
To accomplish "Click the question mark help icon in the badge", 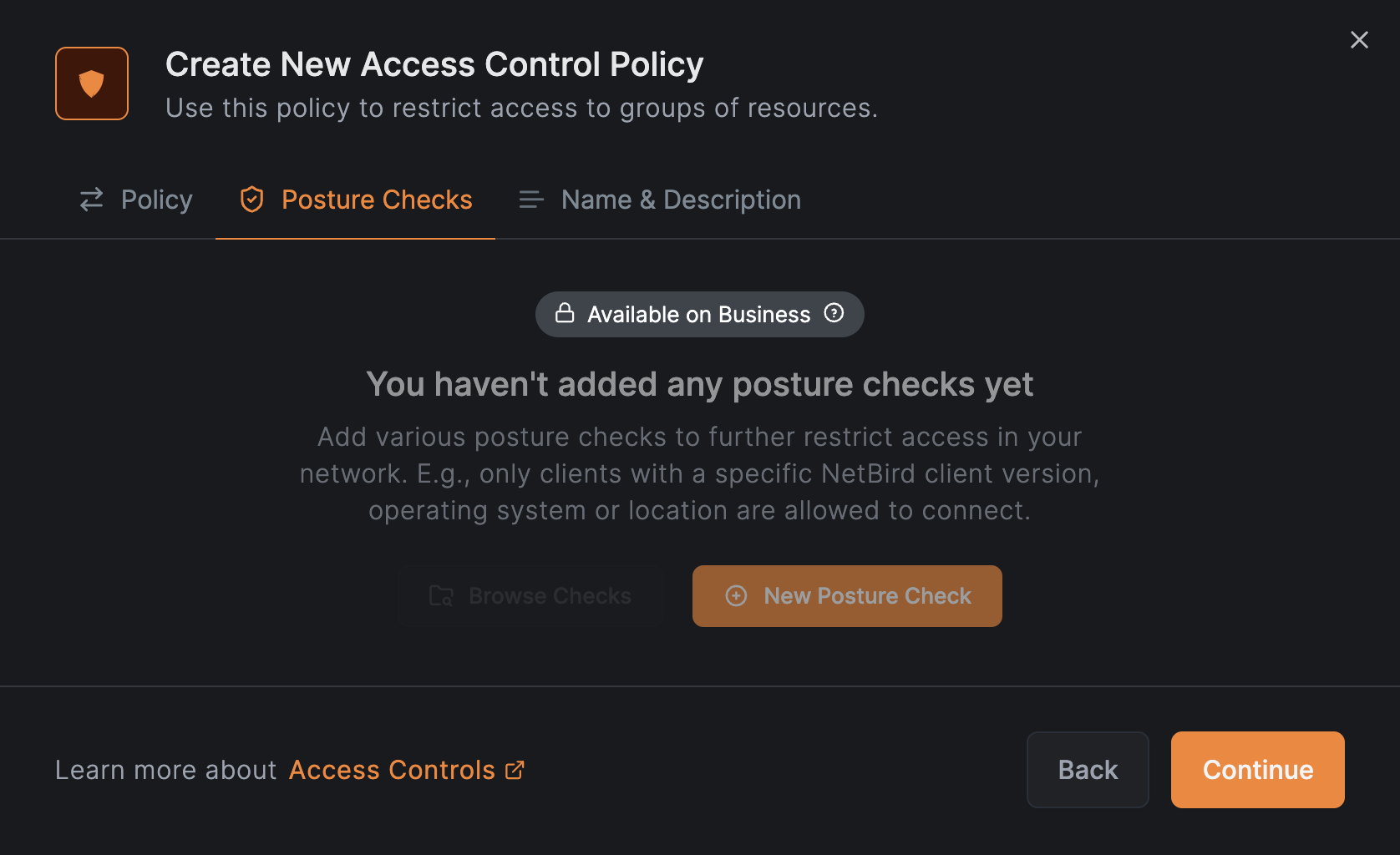I will pos(834,313).
